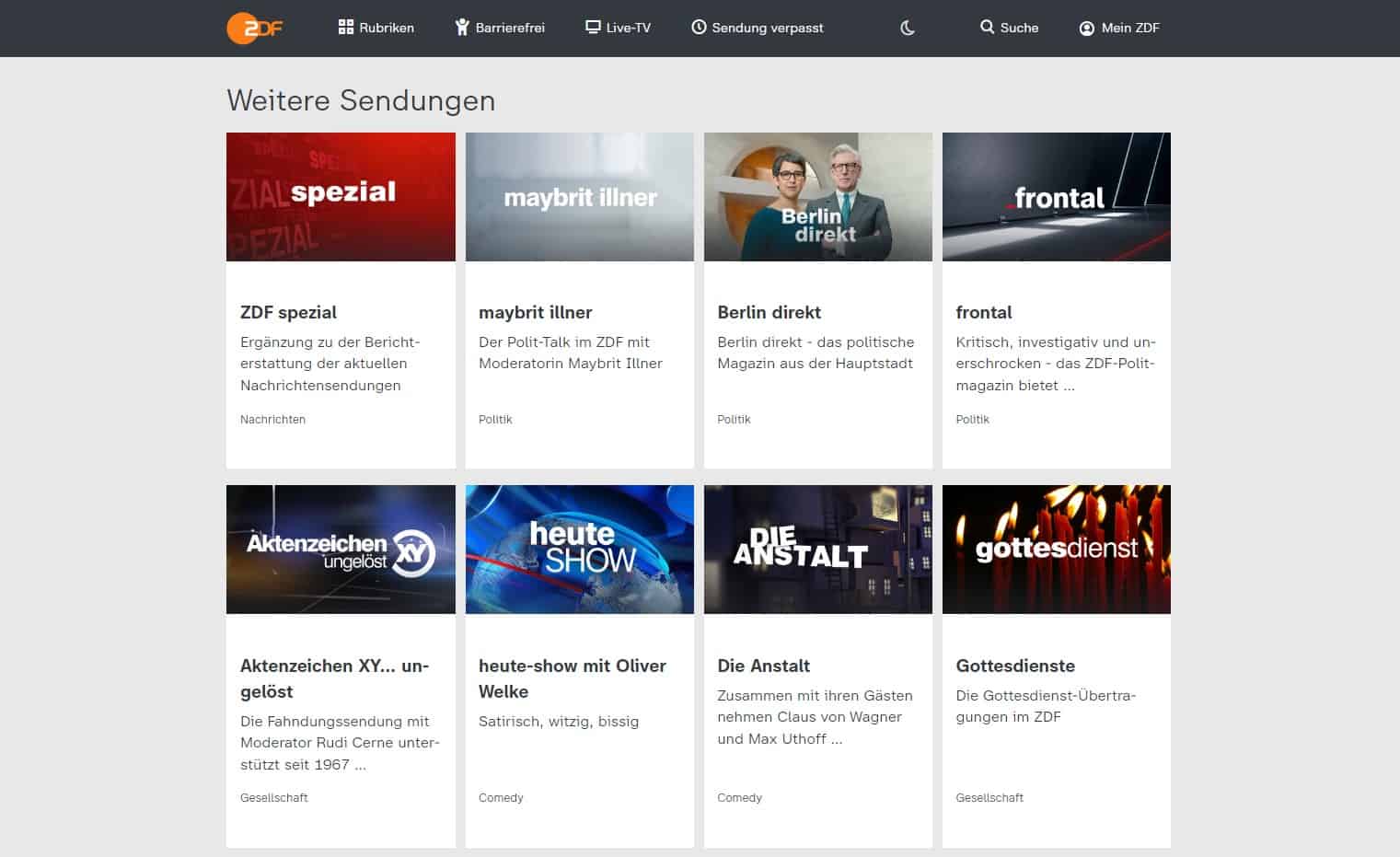Click 'Zusammen mit ihren Gästen' description
Viewport: 1400px width, 857px height.
click(x=815, y=717)
